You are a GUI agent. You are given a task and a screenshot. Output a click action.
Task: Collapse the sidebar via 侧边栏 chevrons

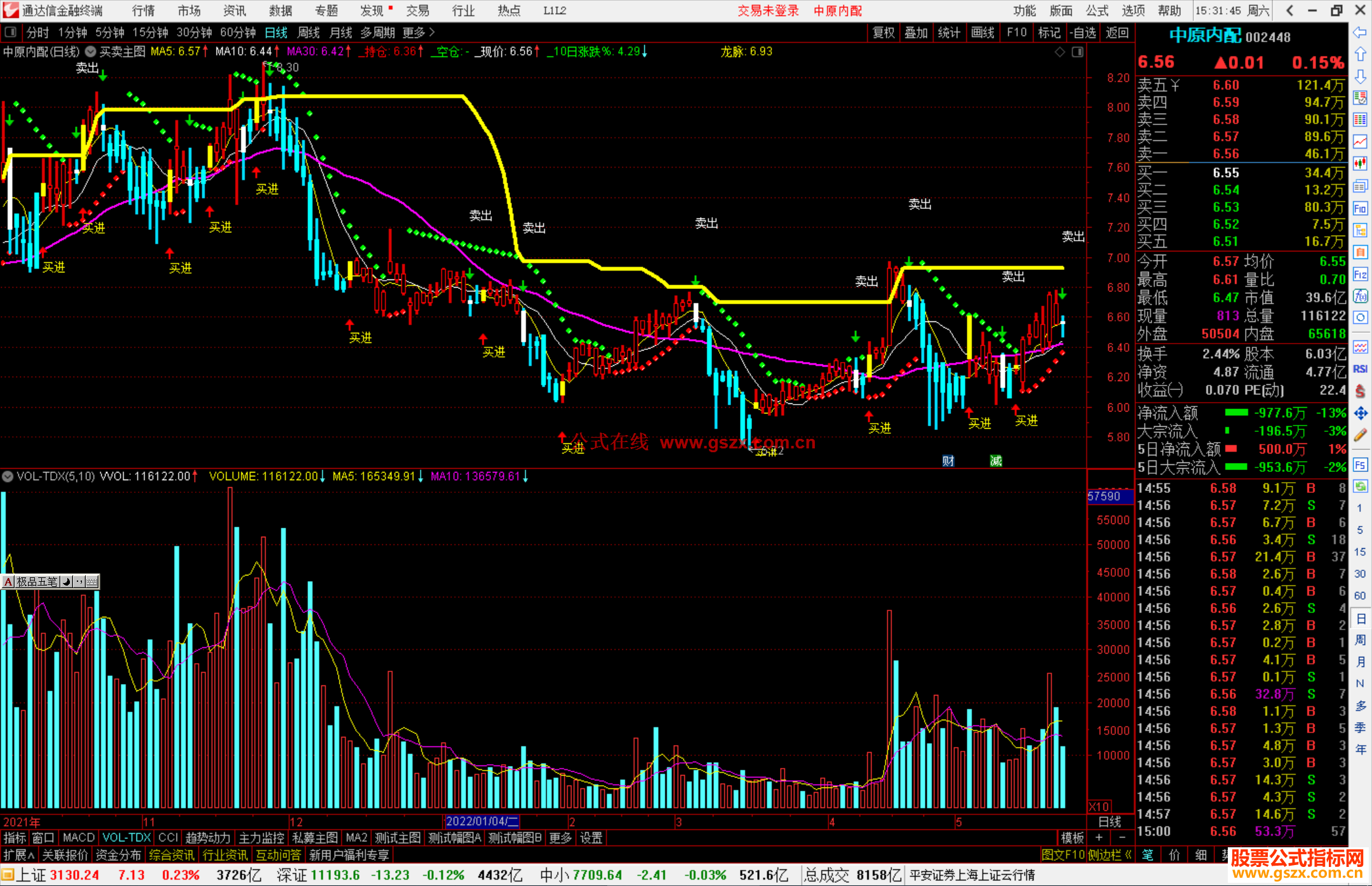point(1110,855)
